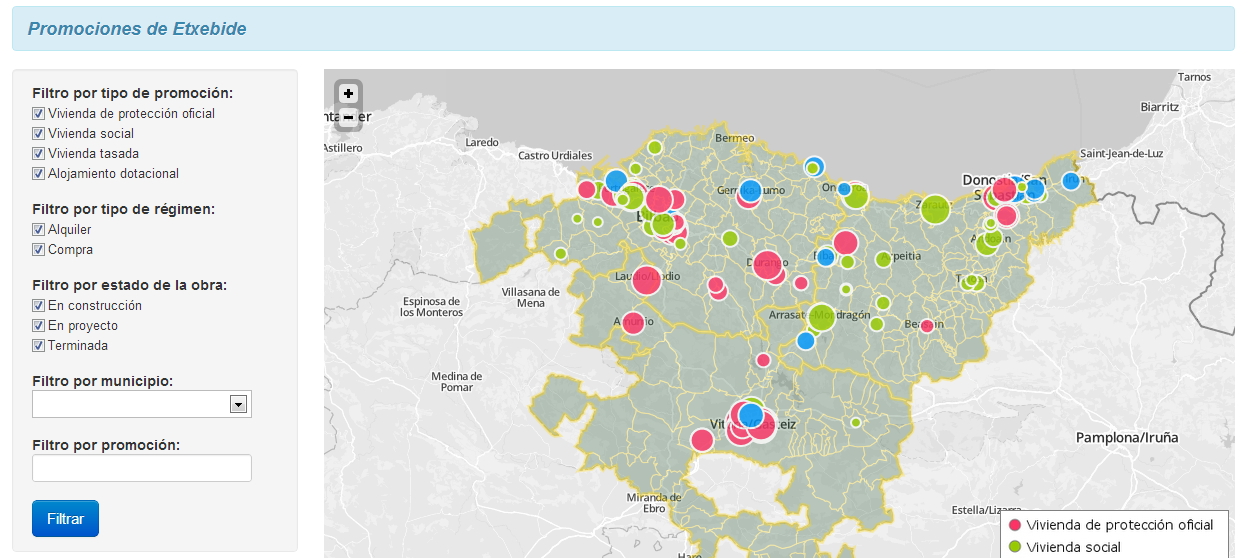This screenshot has height=558, width=1248.
Task: Disable the Alquiler regime filter
Action: [x=39, y=230]
